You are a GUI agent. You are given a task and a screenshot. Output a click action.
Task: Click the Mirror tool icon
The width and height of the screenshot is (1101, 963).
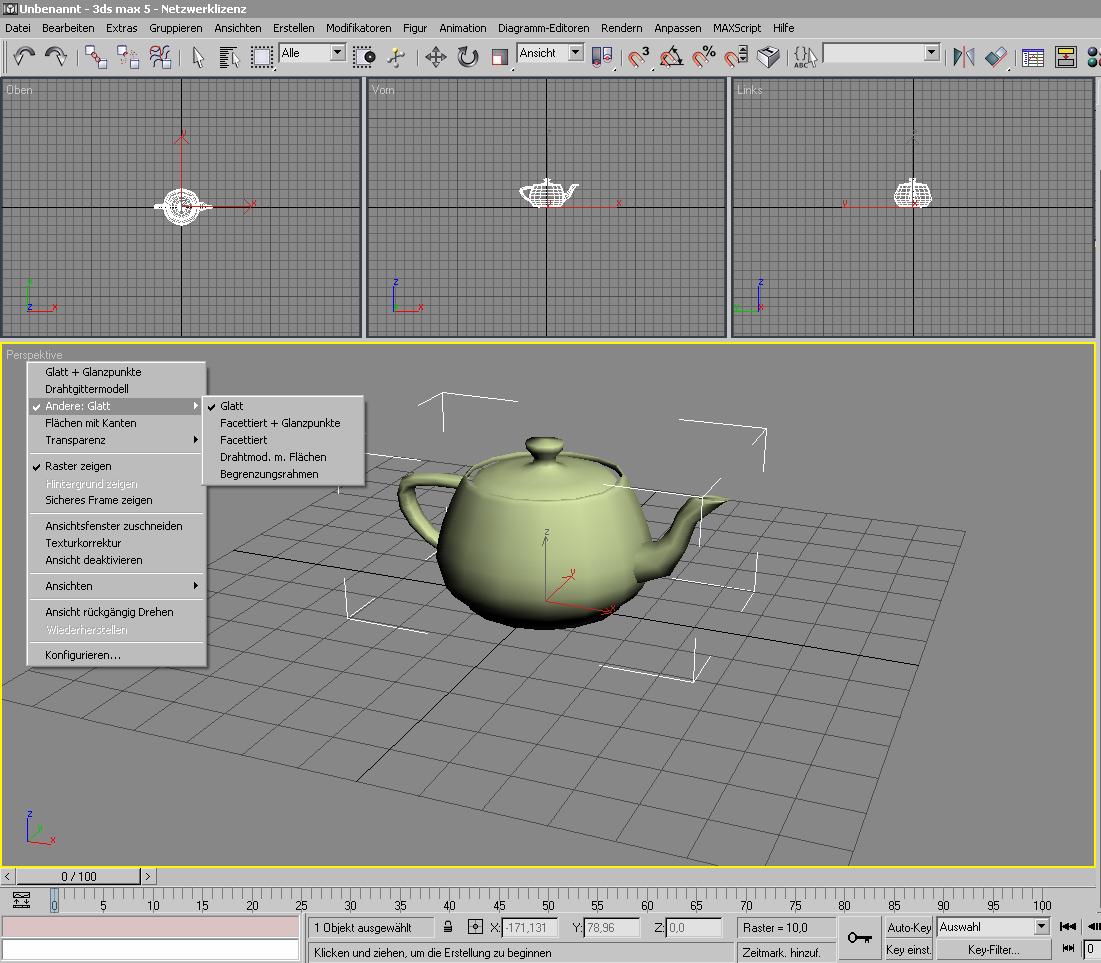coord(964,57)
